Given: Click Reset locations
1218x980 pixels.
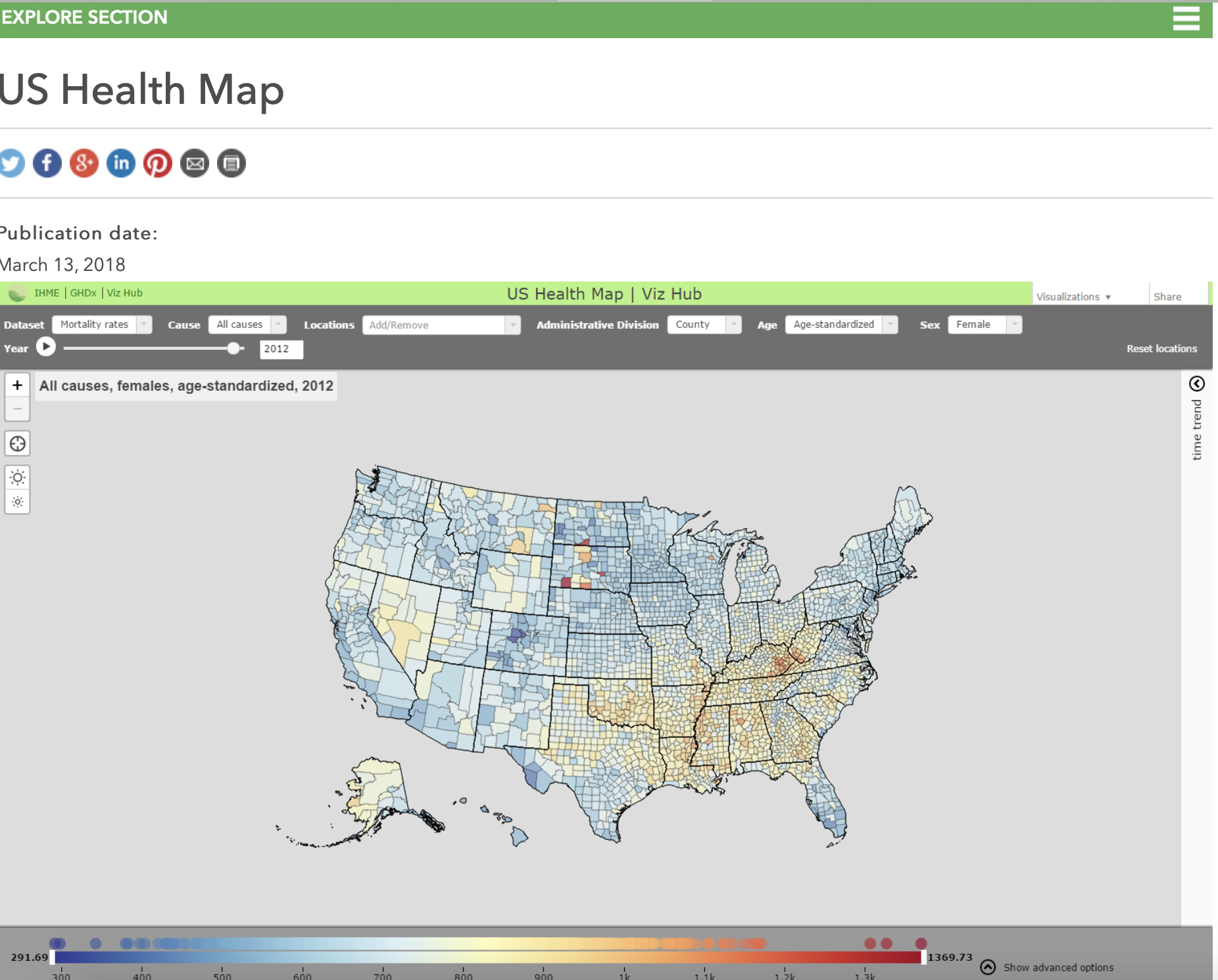Looking at the screenshot, I should (1163, 349).
